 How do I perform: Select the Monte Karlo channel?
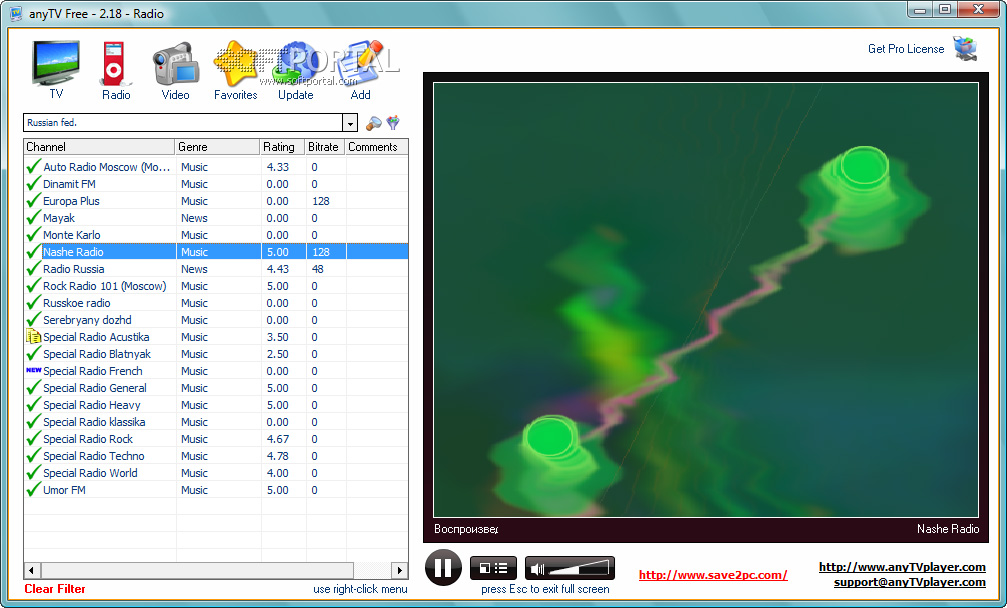coord(71,235)
